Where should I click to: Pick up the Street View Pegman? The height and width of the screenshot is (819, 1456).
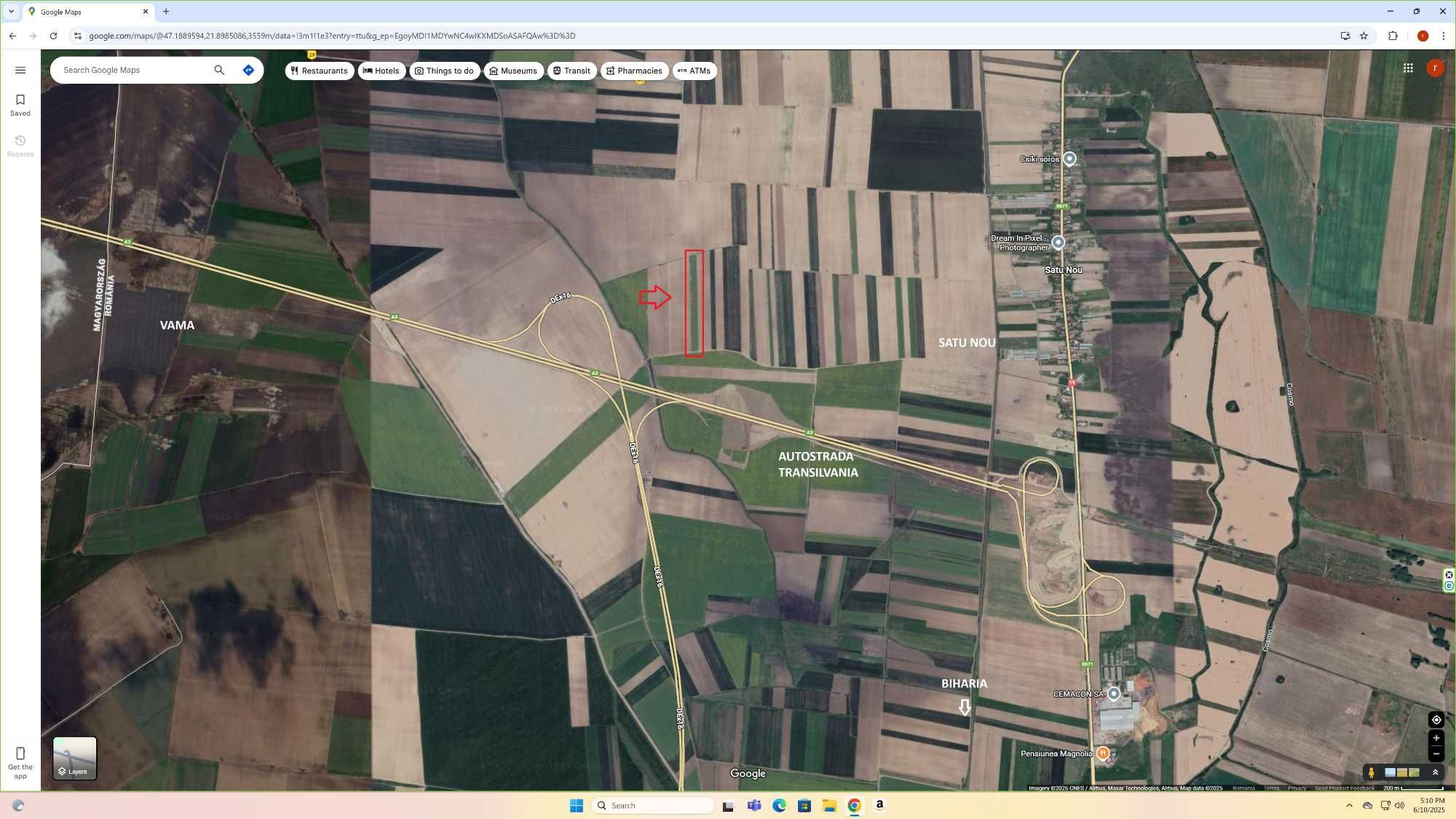point(1372,772)
